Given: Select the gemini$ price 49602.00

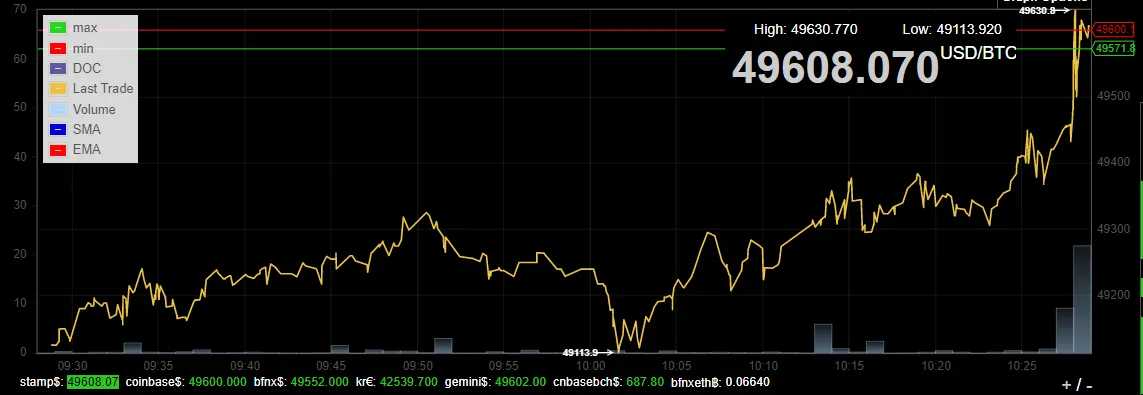Looking at the screenshot, I should (520, 382).
